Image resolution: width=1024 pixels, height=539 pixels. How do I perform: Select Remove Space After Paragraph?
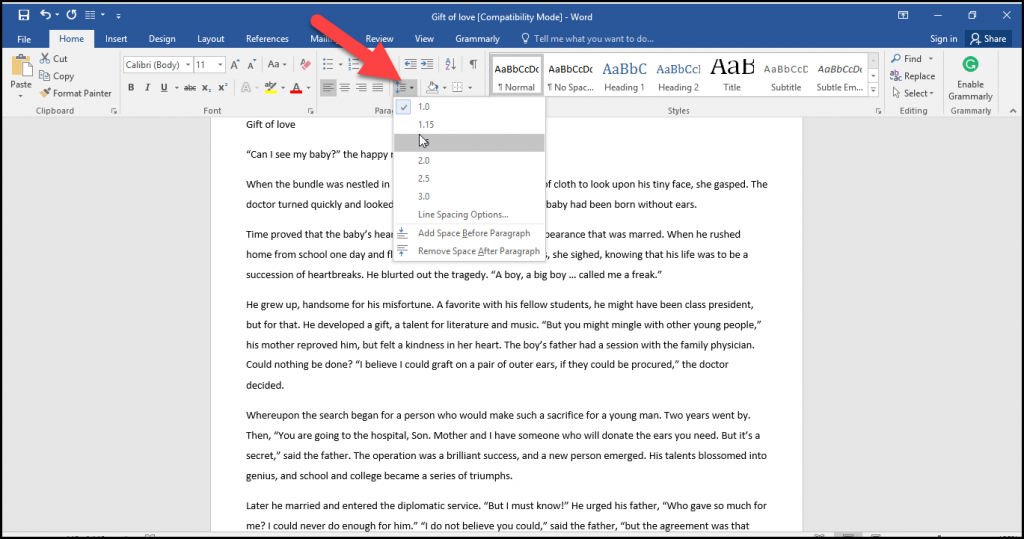click(469, 251)
